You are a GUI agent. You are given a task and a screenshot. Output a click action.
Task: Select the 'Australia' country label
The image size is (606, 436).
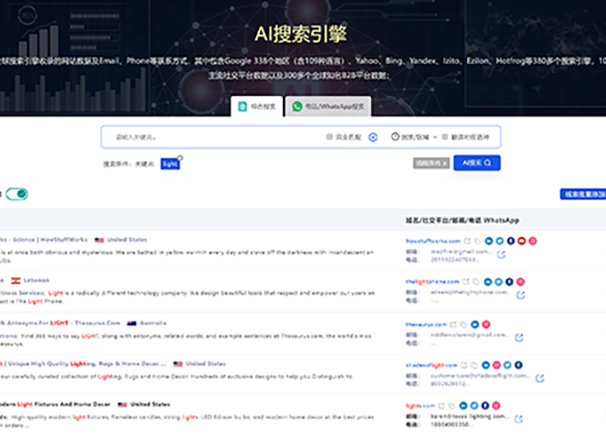153,323
